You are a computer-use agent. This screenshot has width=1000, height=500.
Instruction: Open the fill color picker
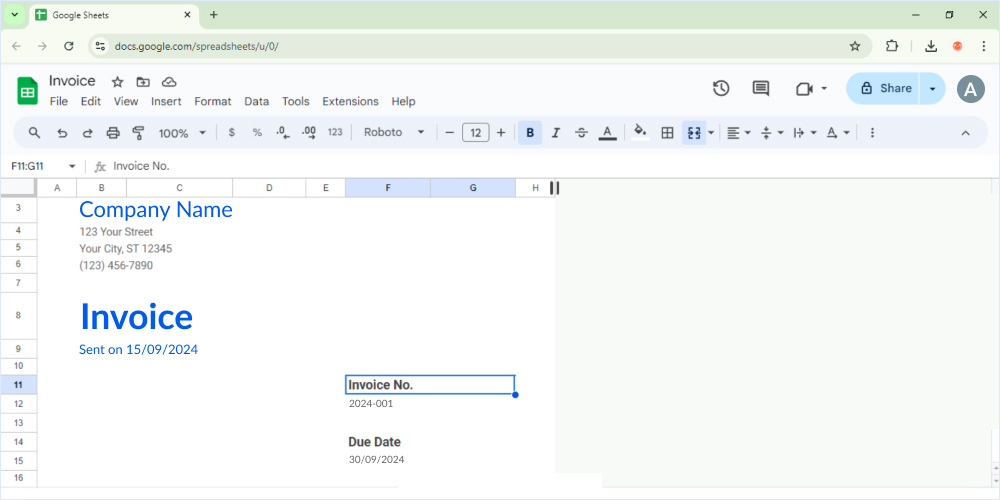[x=640, y=133]
